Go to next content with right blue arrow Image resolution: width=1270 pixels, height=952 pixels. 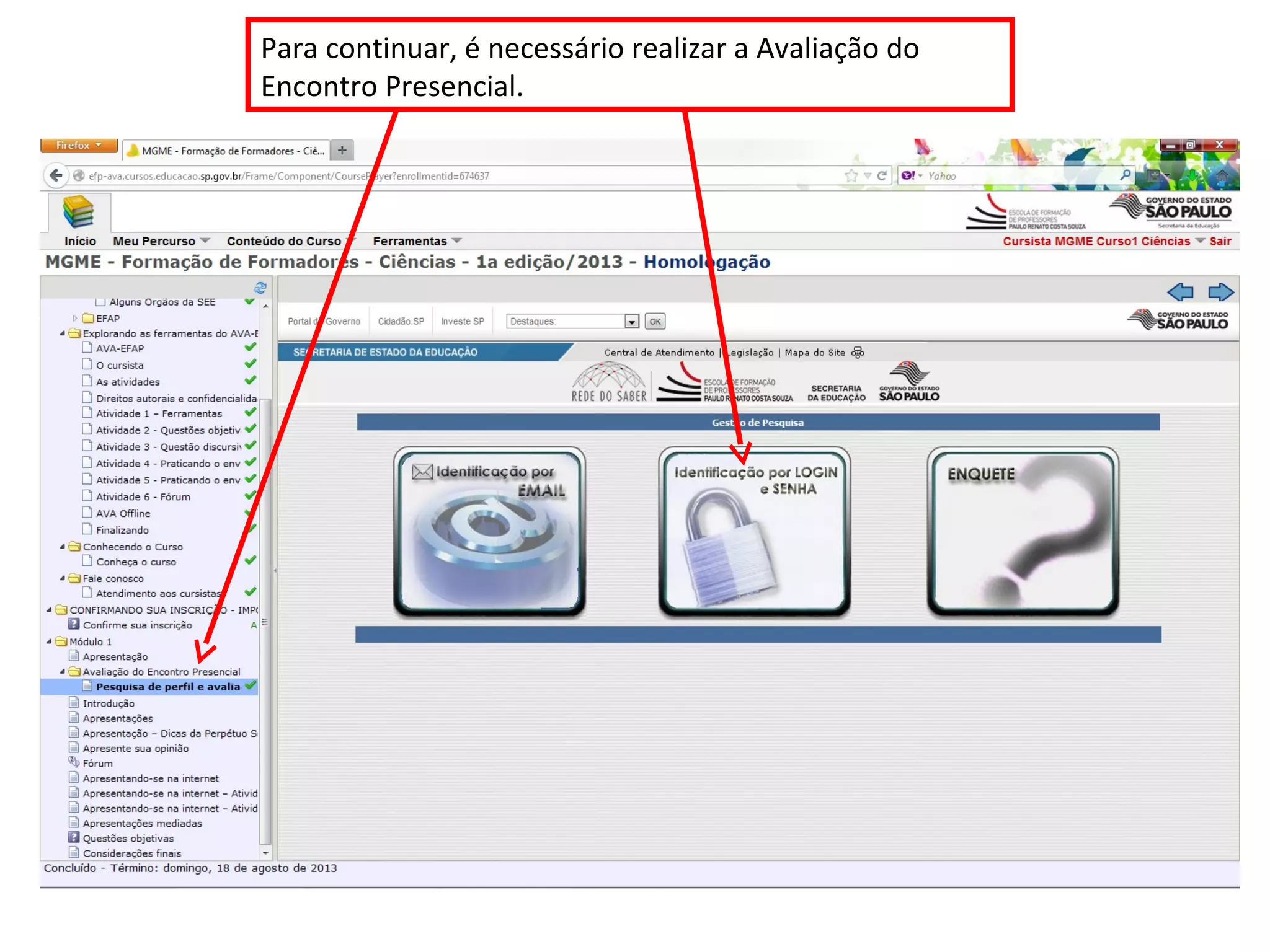pos(1220,291)
